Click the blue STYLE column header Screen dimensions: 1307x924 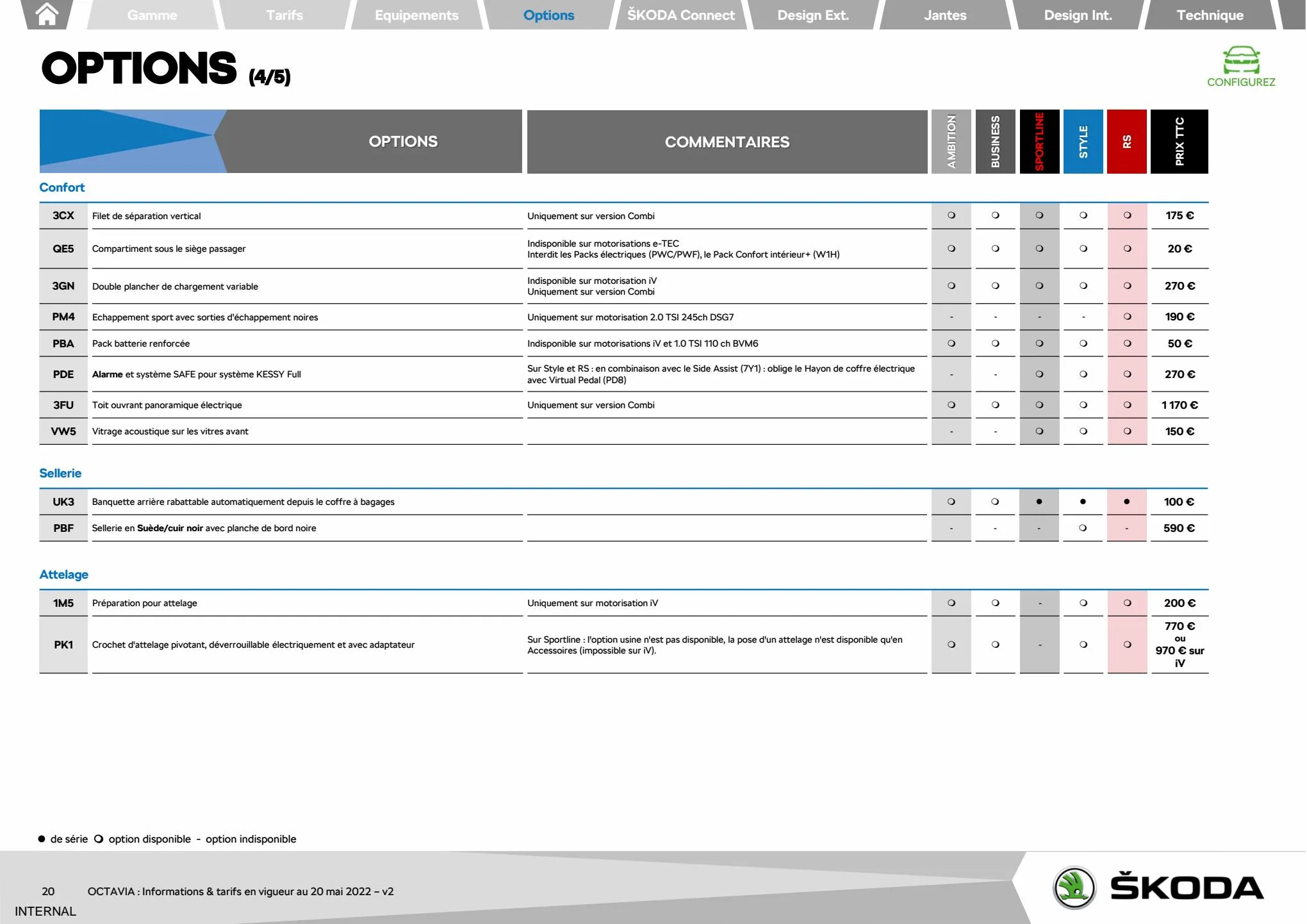(x=1083, y=142)
